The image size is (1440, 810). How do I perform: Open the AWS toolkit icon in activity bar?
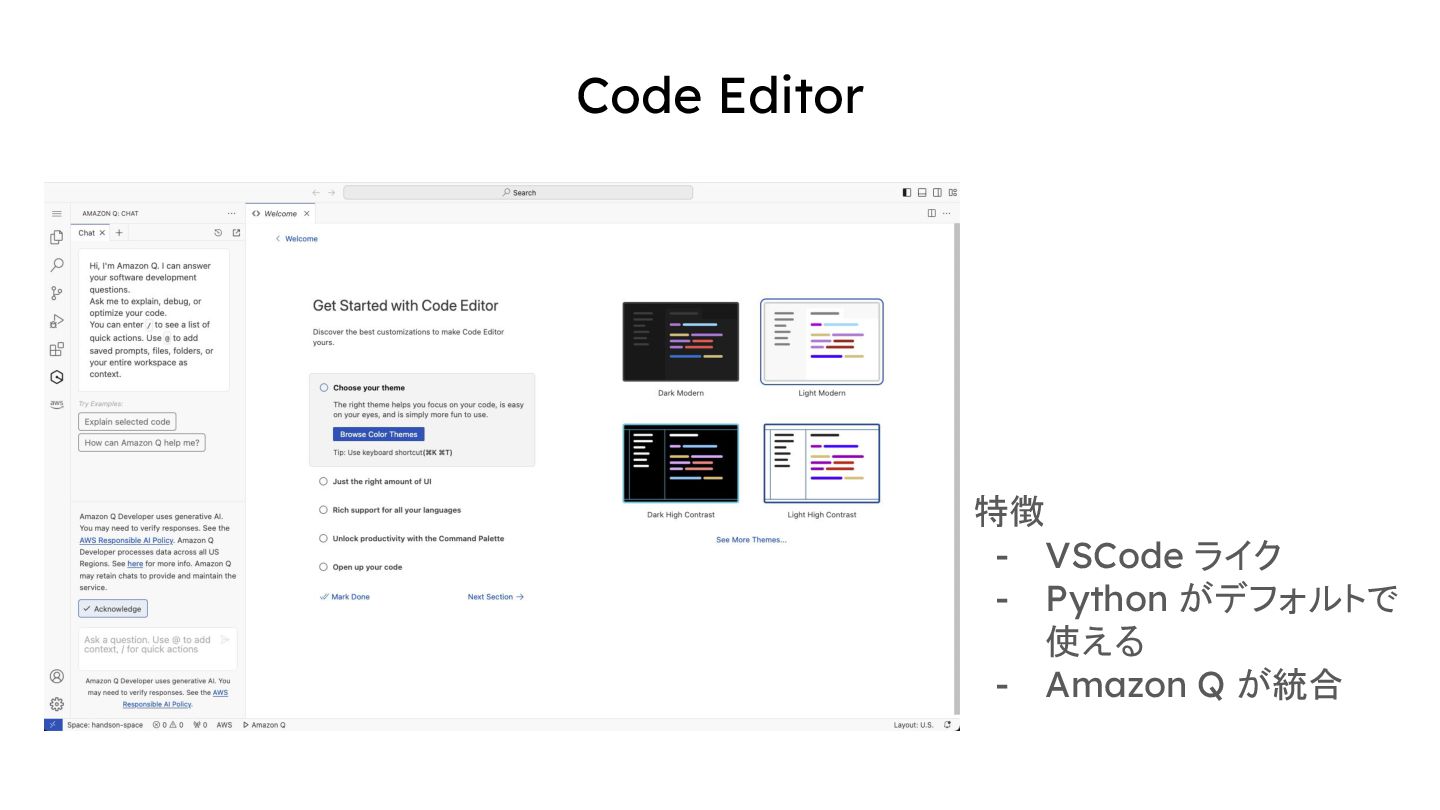(57, 404)
